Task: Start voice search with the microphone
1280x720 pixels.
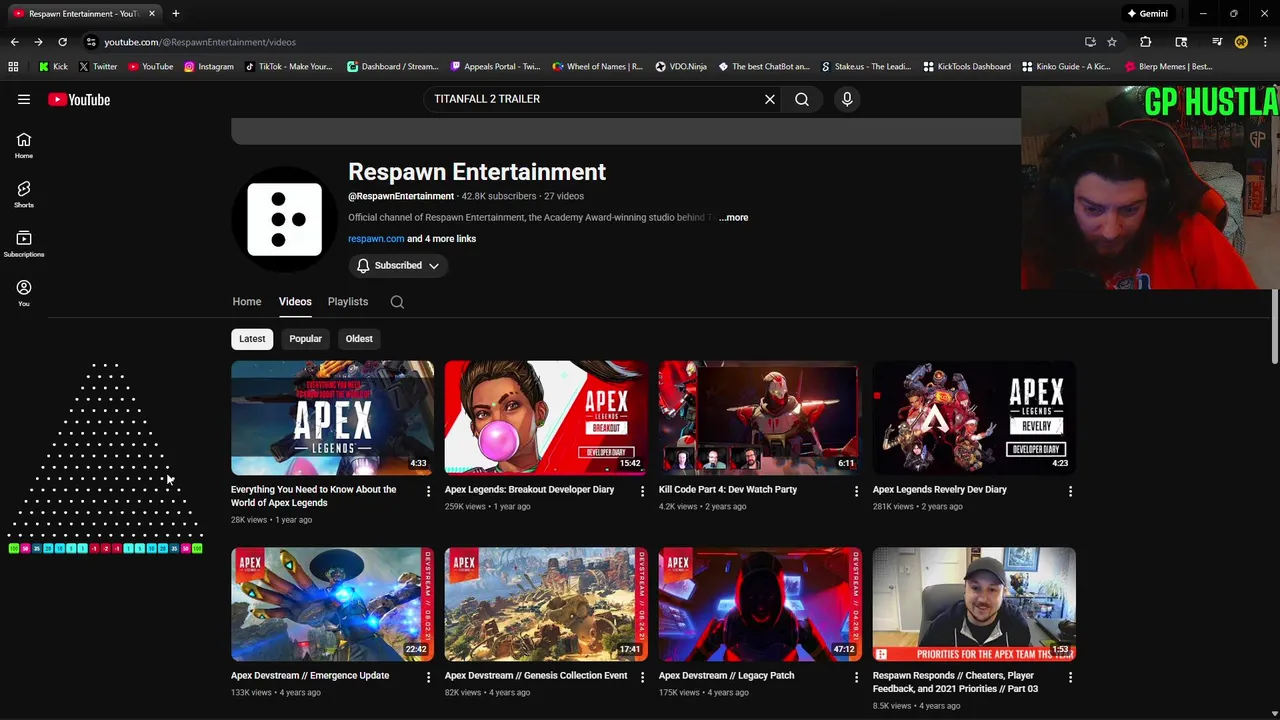Action: coord(847,99)
